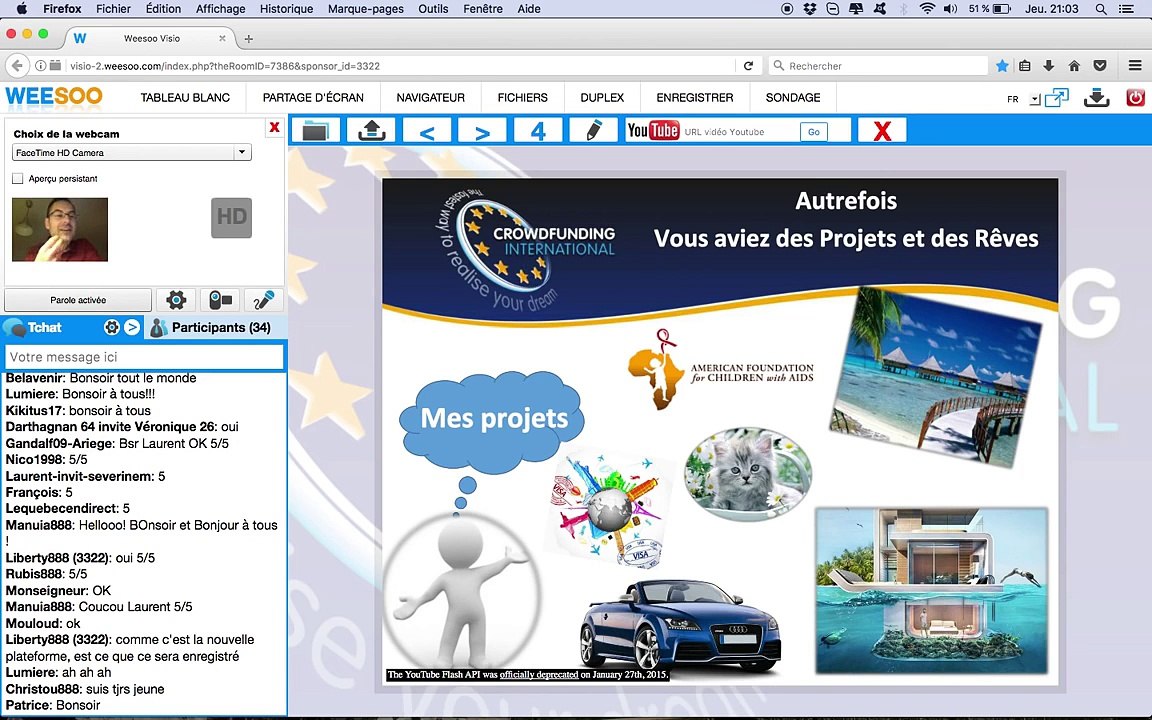
Task: Click the Pocket icon in the Firefox toolbar
Action: [x=1100, y=66]
